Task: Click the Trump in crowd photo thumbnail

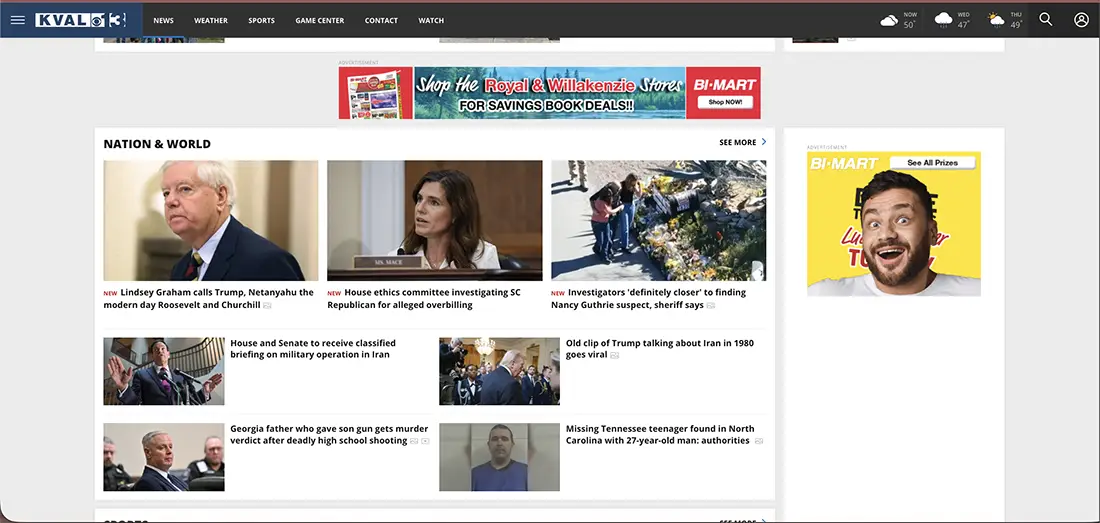Action: 499,372
